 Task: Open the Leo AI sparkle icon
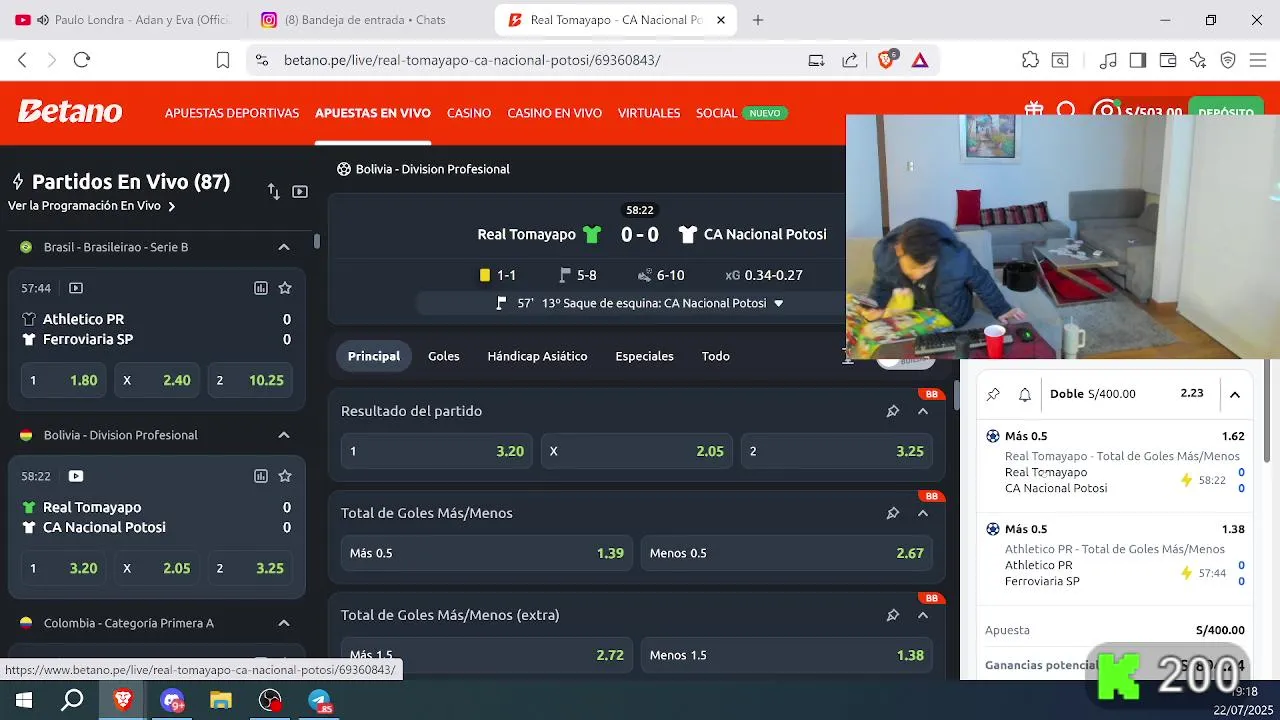coord(1198,60)
